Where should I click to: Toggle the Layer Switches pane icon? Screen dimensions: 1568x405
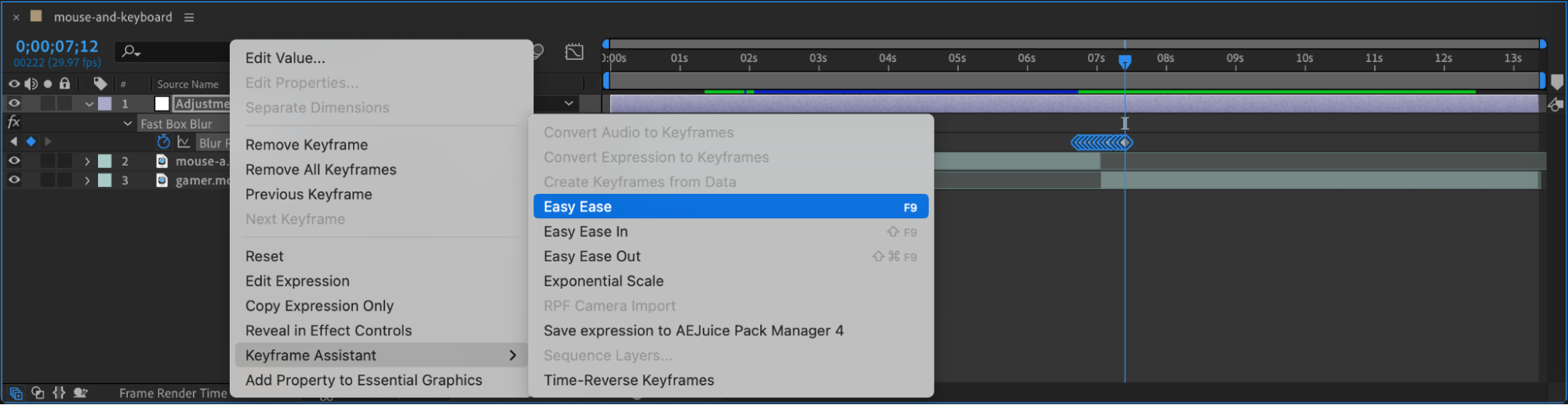click(x=16, y=392)
